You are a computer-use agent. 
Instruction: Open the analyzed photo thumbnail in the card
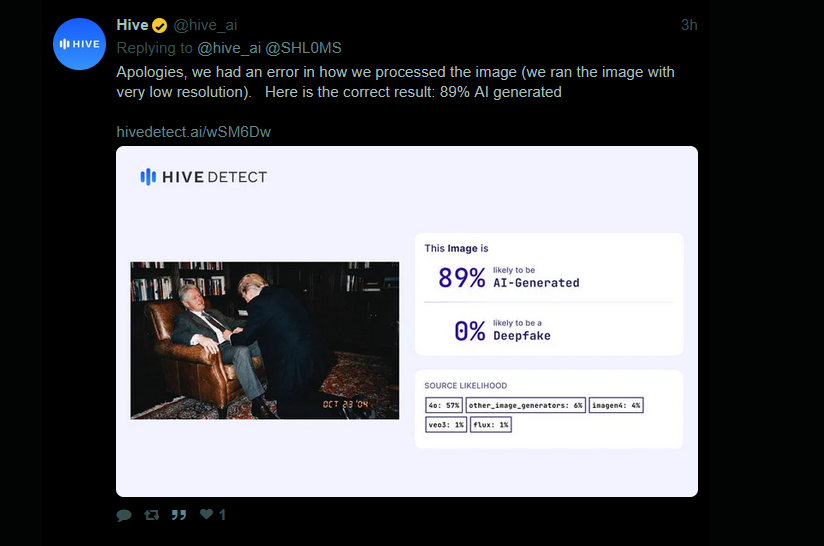pos(265,341)
